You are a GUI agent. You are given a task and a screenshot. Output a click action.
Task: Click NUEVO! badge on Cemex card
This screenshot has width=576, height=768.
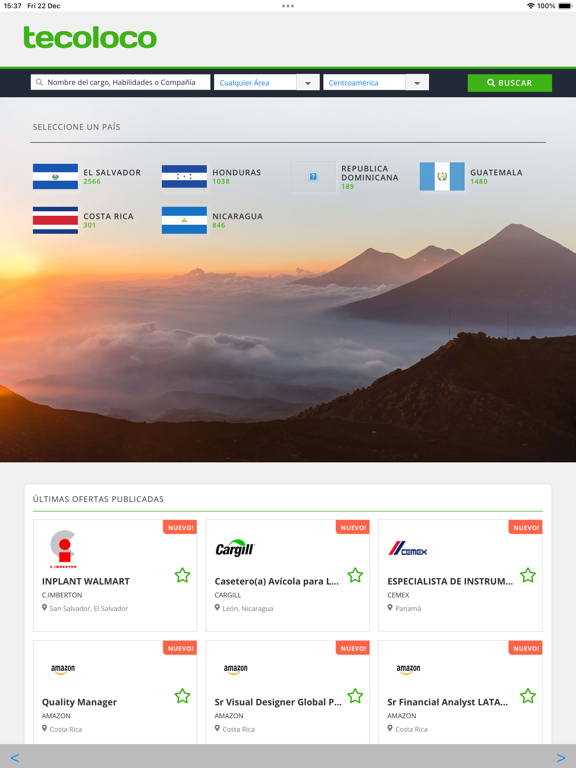click(526, 527)
